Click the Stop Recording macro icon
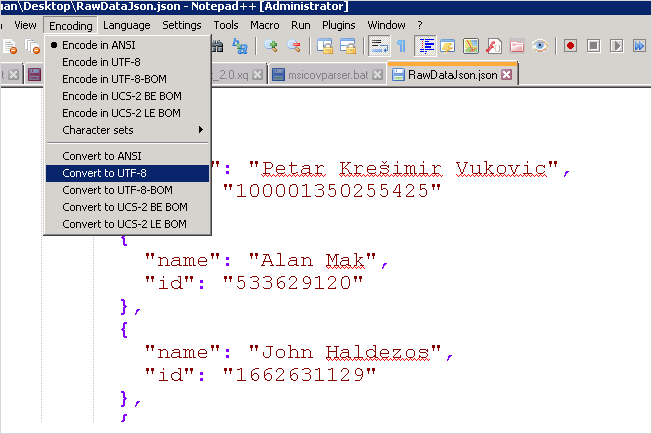 (x=593, y=45)
